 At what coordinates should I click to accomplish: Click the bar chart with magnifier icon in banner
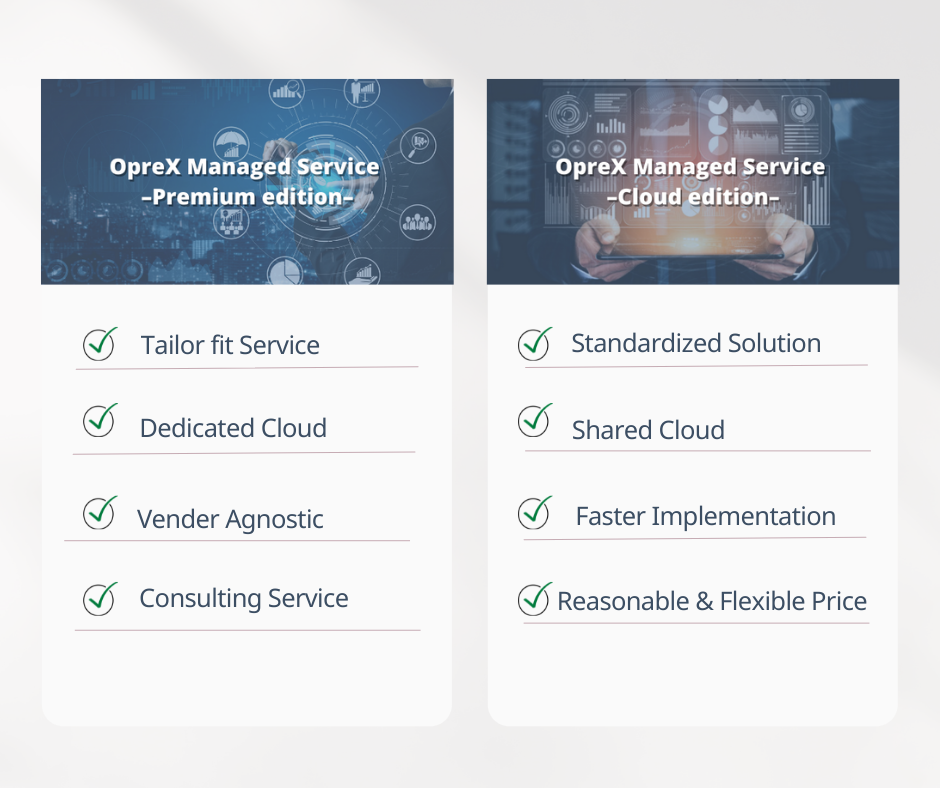click(286, 89)
